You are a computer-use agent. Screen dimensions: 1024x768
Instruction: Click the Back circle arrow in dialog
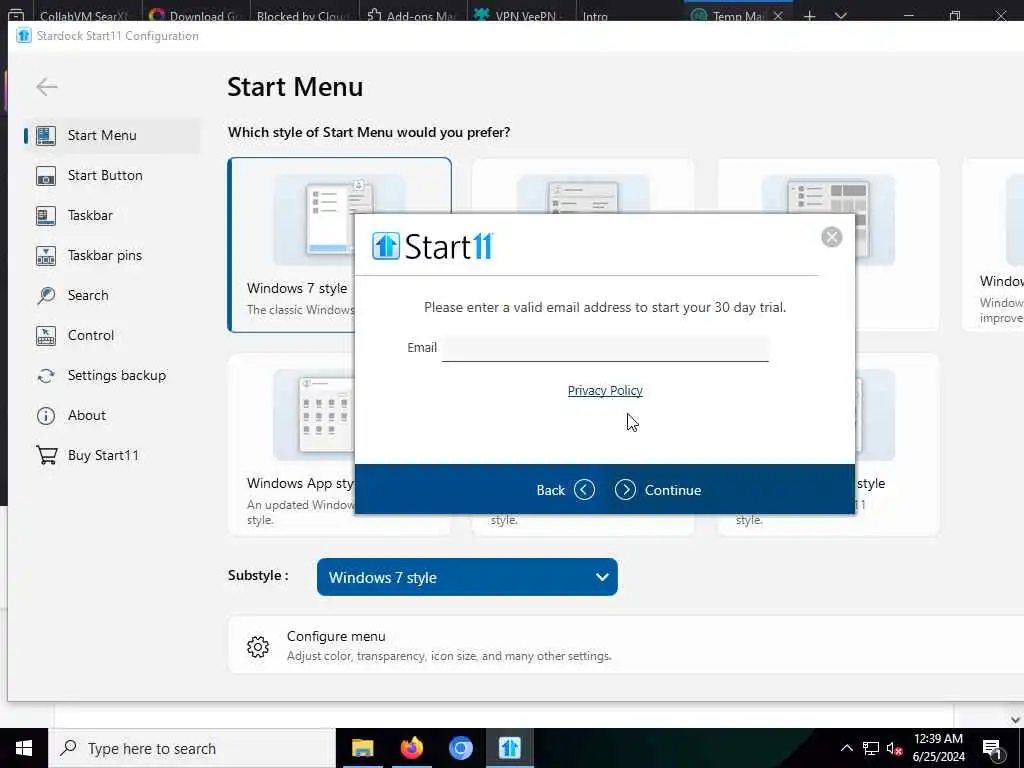coord(584,490)
